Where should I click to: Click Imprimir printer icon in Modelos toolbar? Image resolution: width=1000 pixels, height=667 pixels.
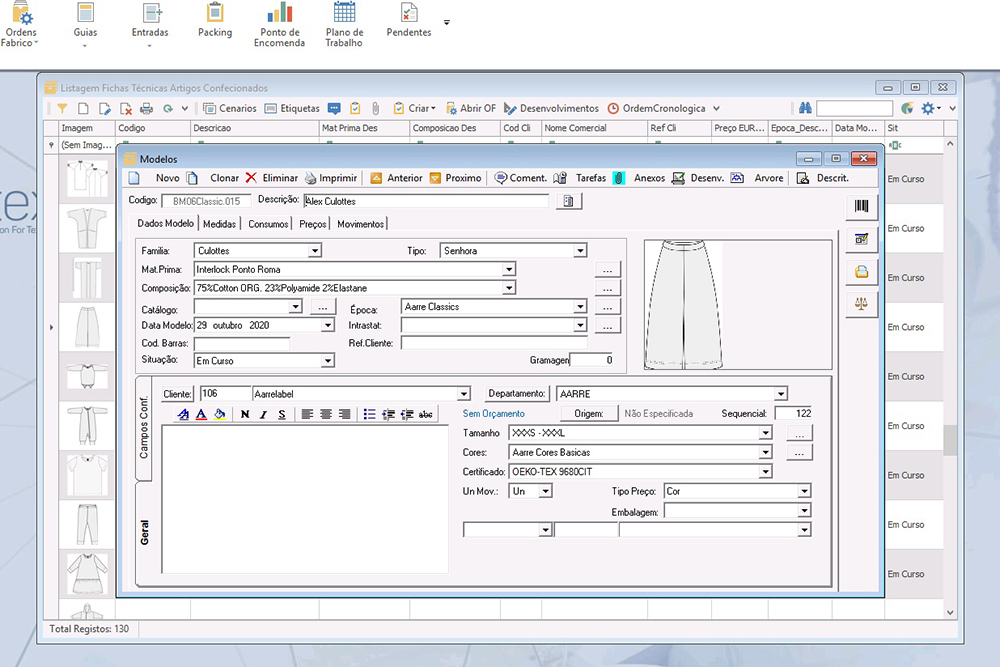(312, 178)
